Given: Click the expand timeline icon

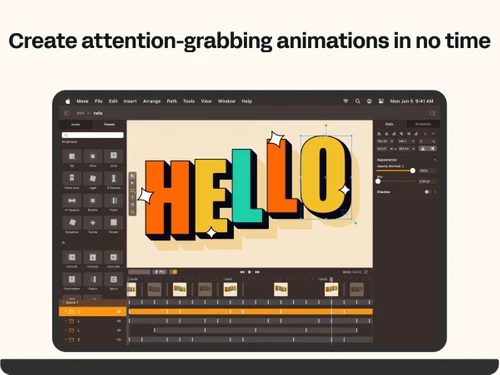Looking at the screenshot, I should (366, 272).
